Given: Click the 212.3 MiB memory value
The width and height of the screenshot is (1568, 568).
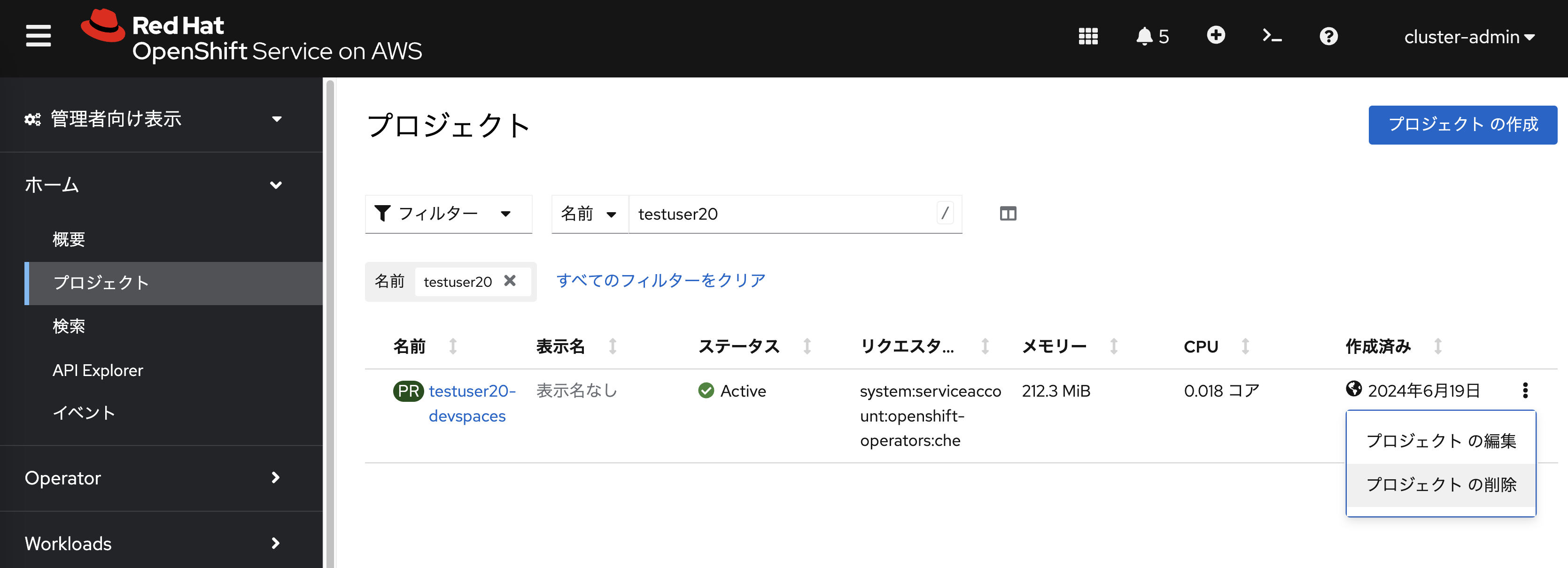Looking at the screenshot, I should pyautogui.click(x=1056, y=391).
